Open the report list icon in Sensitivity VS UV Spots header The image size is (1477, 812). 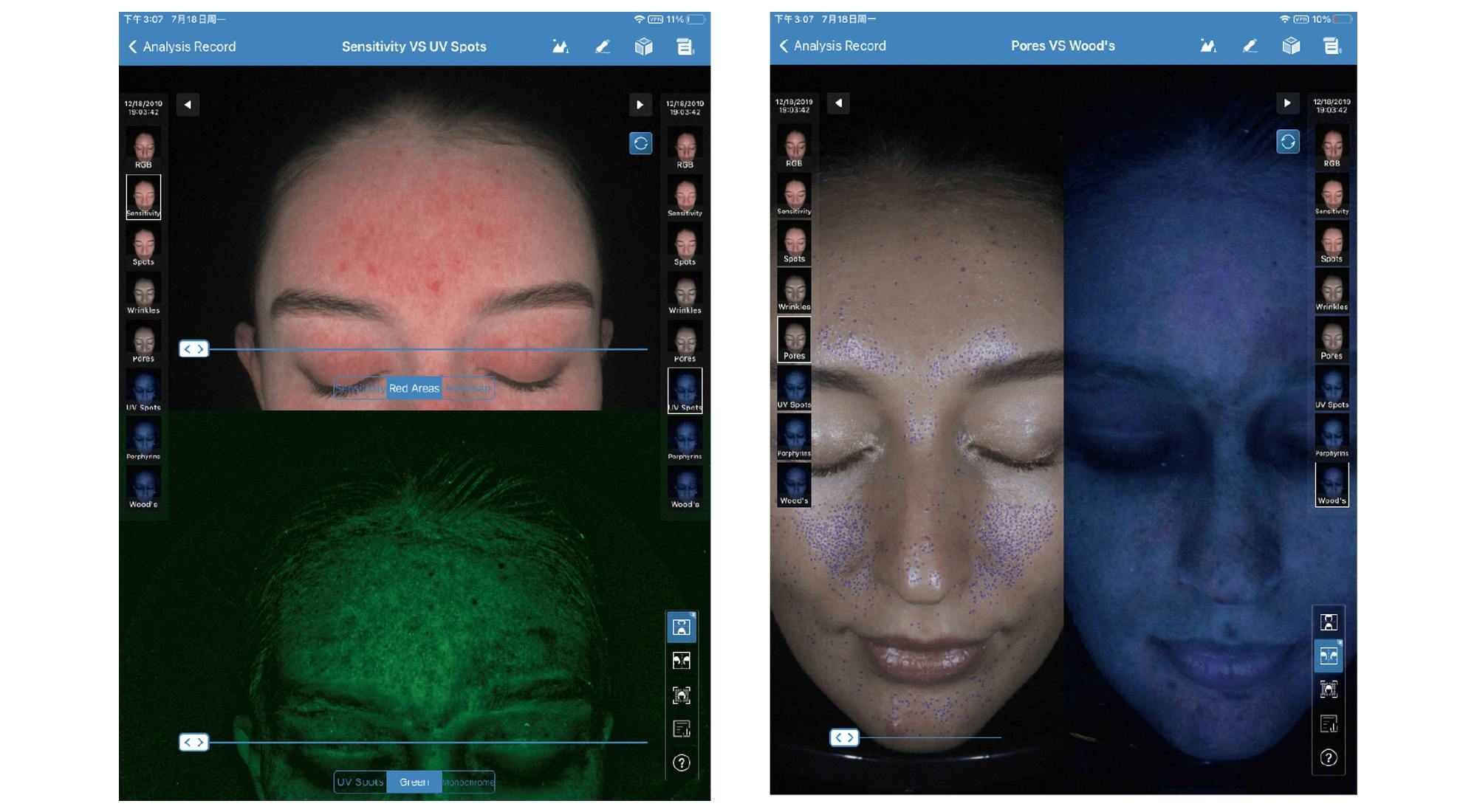point(685,47)
